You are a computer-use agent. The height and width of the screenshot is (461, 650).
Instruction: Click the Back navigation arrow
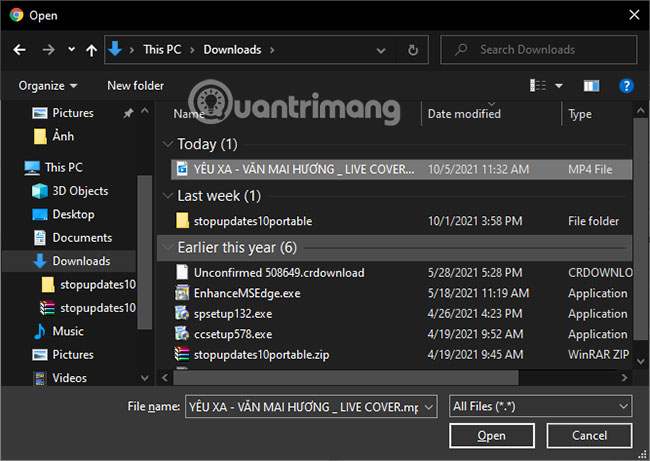pyautogui.click(x=20, y=49)
